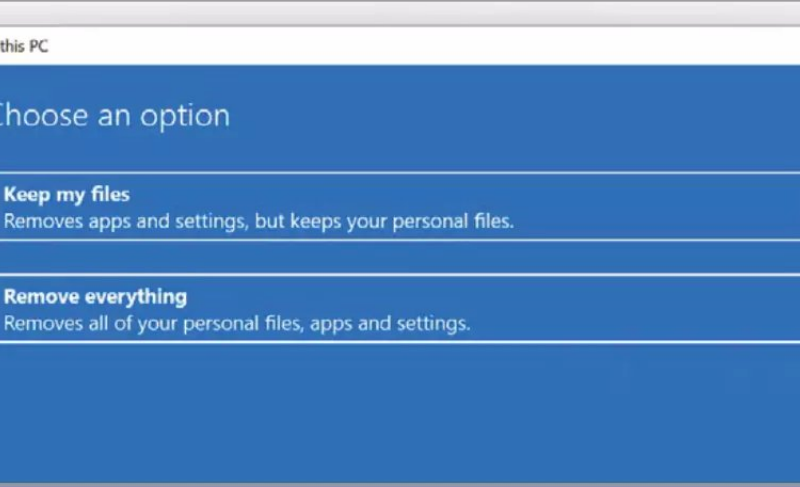The image size is (800, 487).
Task: Click the "this PC" window title text
Action: coord(24,46)
